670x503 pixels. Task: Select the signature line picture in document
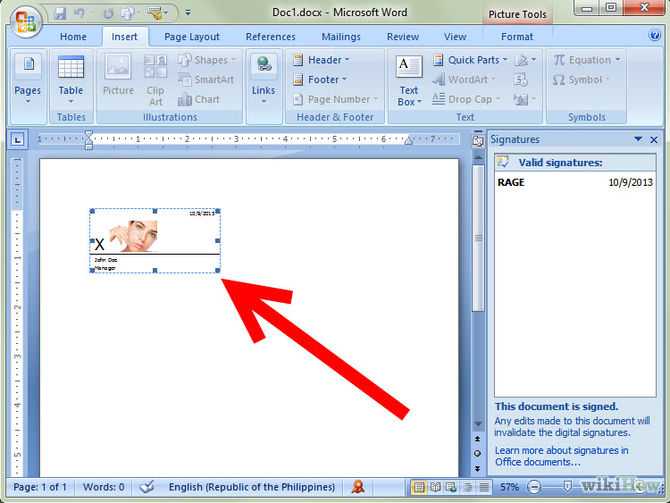click(155, 241)
